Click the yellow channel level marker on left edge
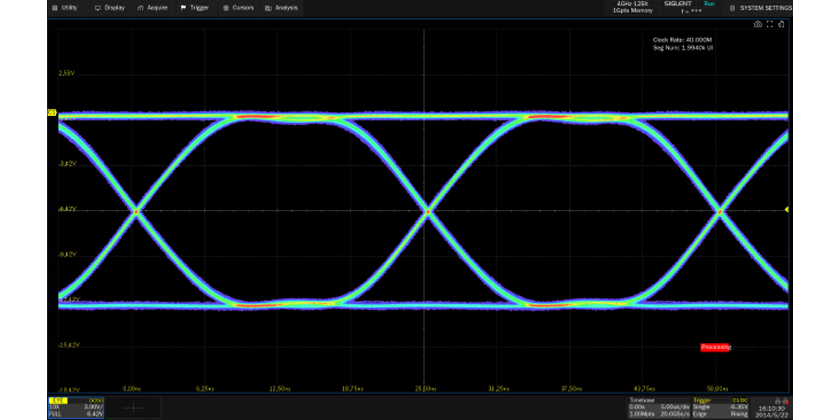The height and width of the screenshot is (420, 840). 51,113
